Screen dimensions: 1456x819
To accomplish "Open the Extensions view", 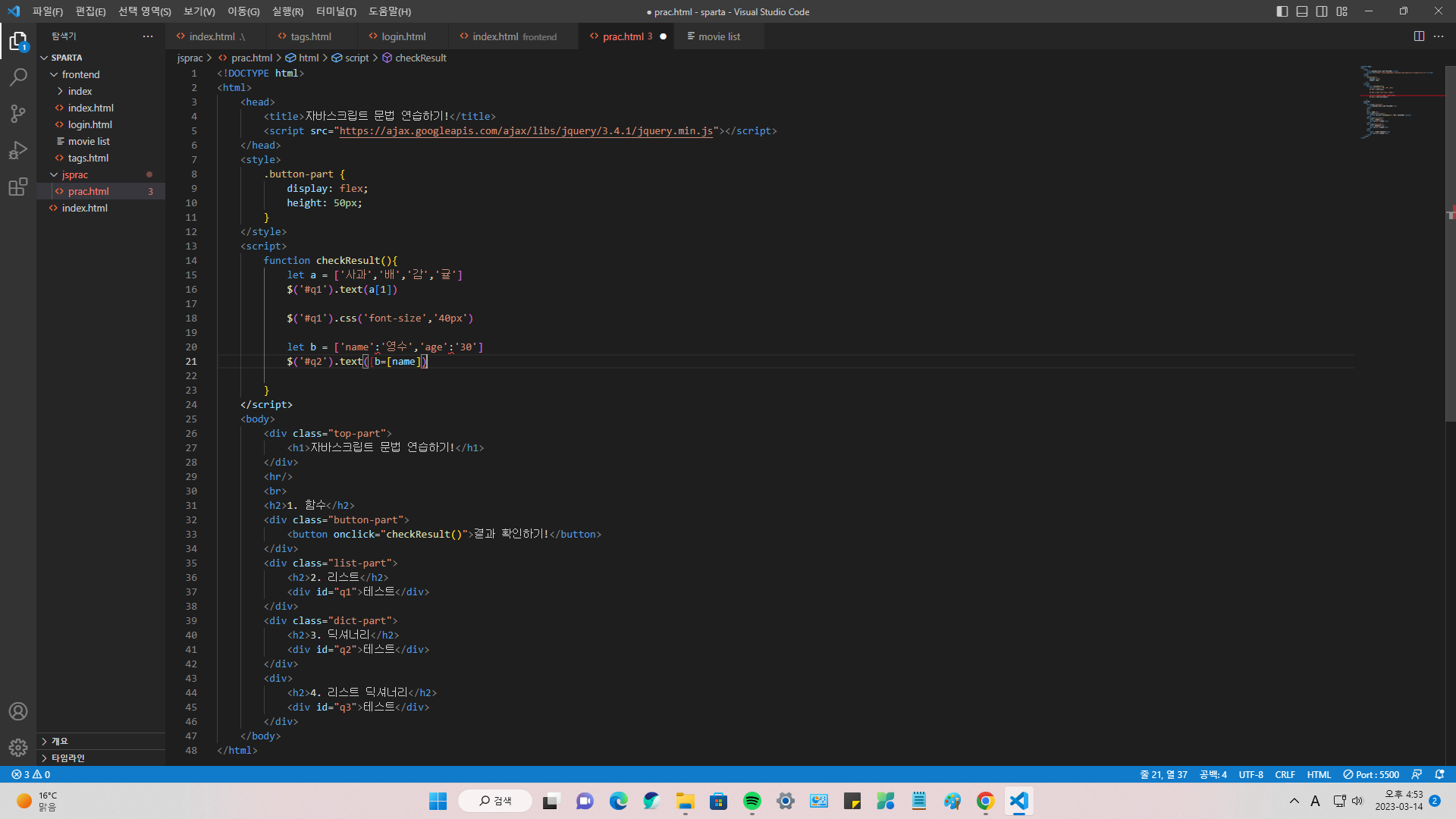I will click(18, 187).
